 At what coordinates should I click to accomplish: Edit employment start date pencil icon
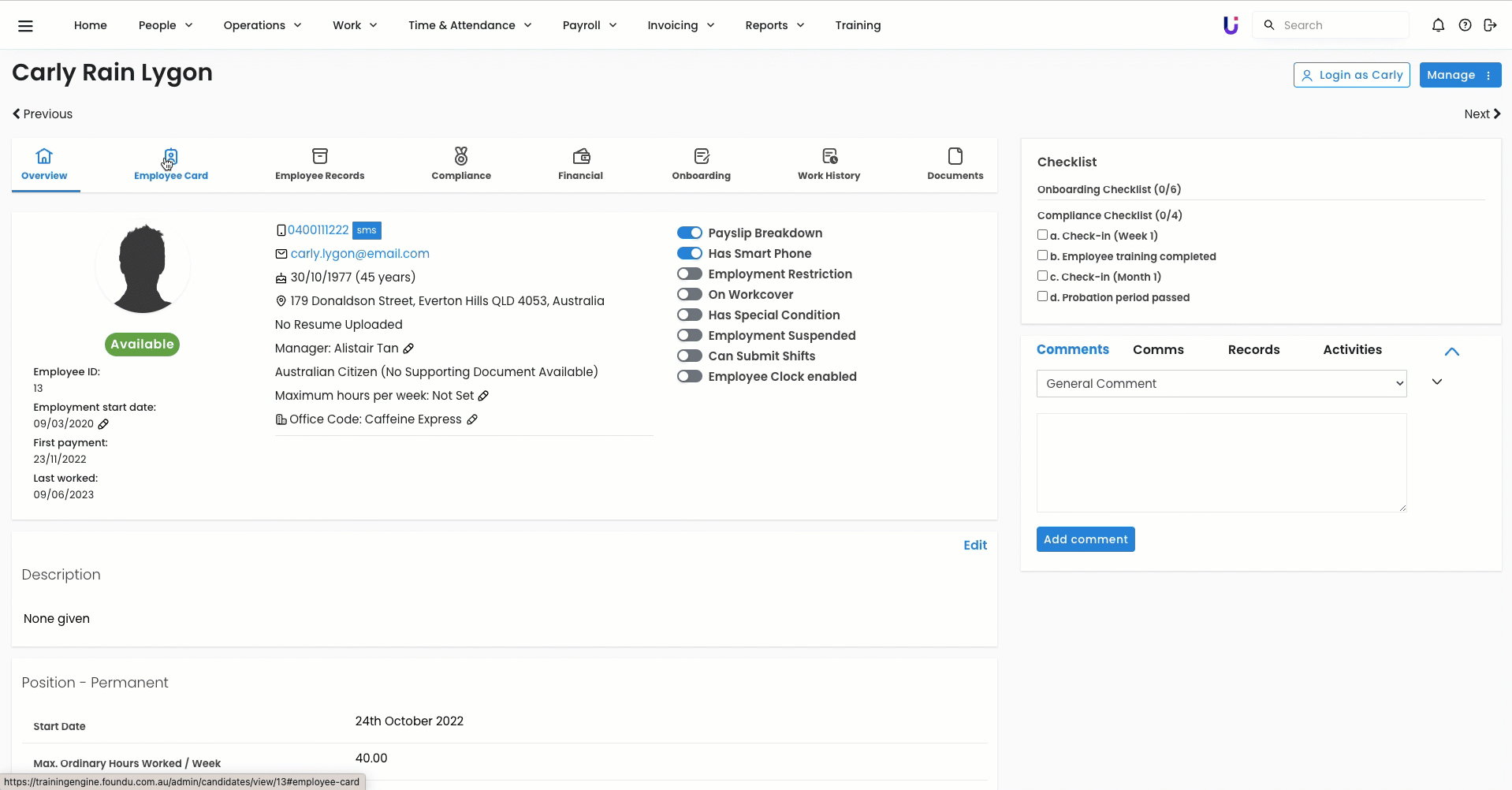(x=103, y=424)
